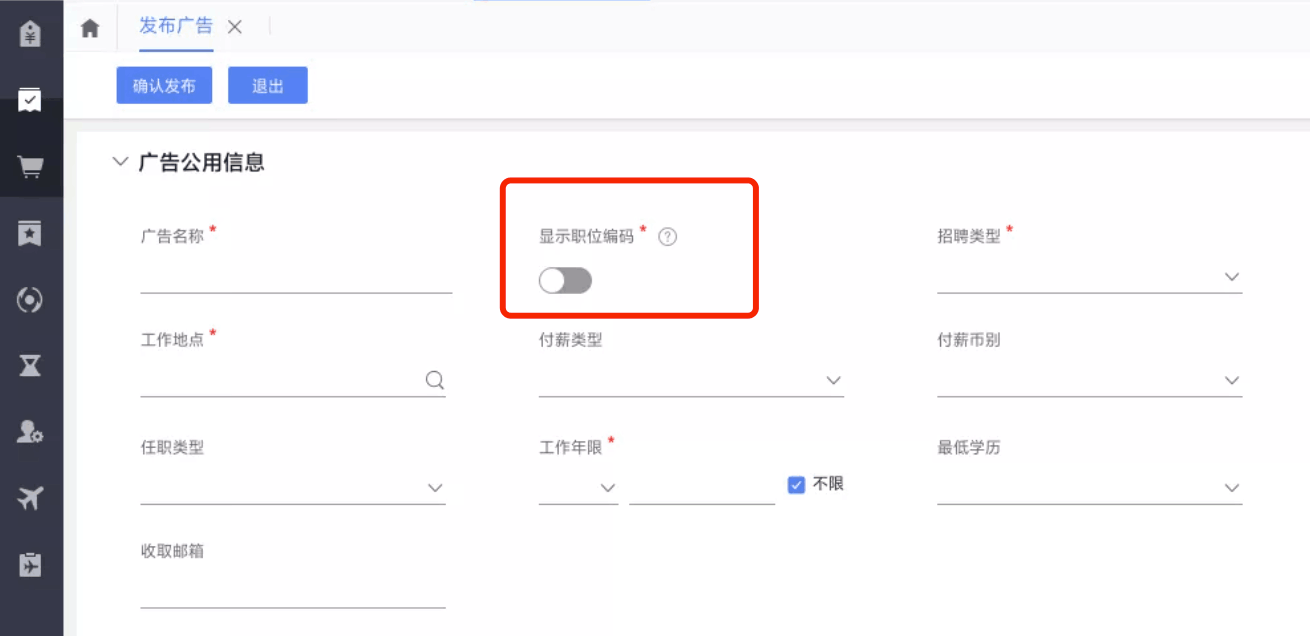
Task: Open the 付薪类型 dropdown
Action: coord(691,381)
